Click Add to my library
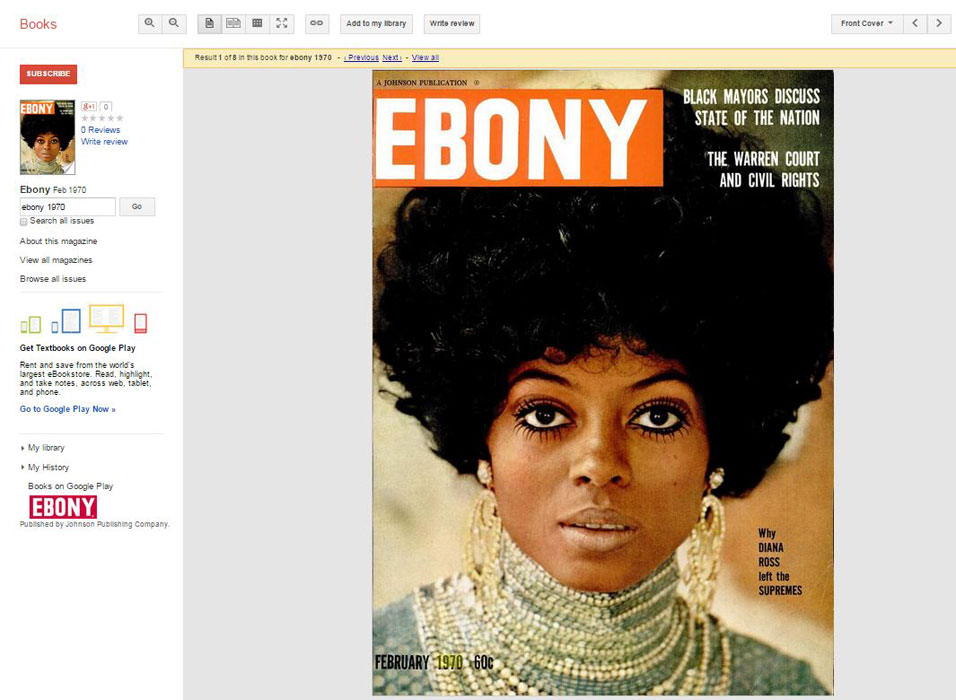This screenshot has width=956, height=700. tap(376, 23)
